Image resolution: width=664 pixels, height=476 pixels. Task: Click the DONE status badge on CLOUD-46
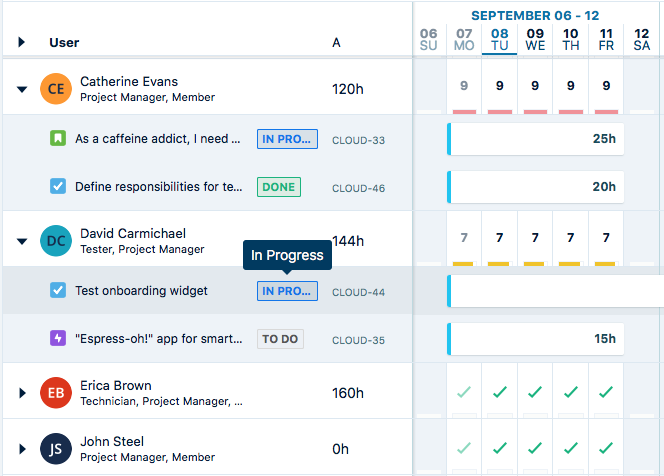pyautogui.click(x=279, y=187)
